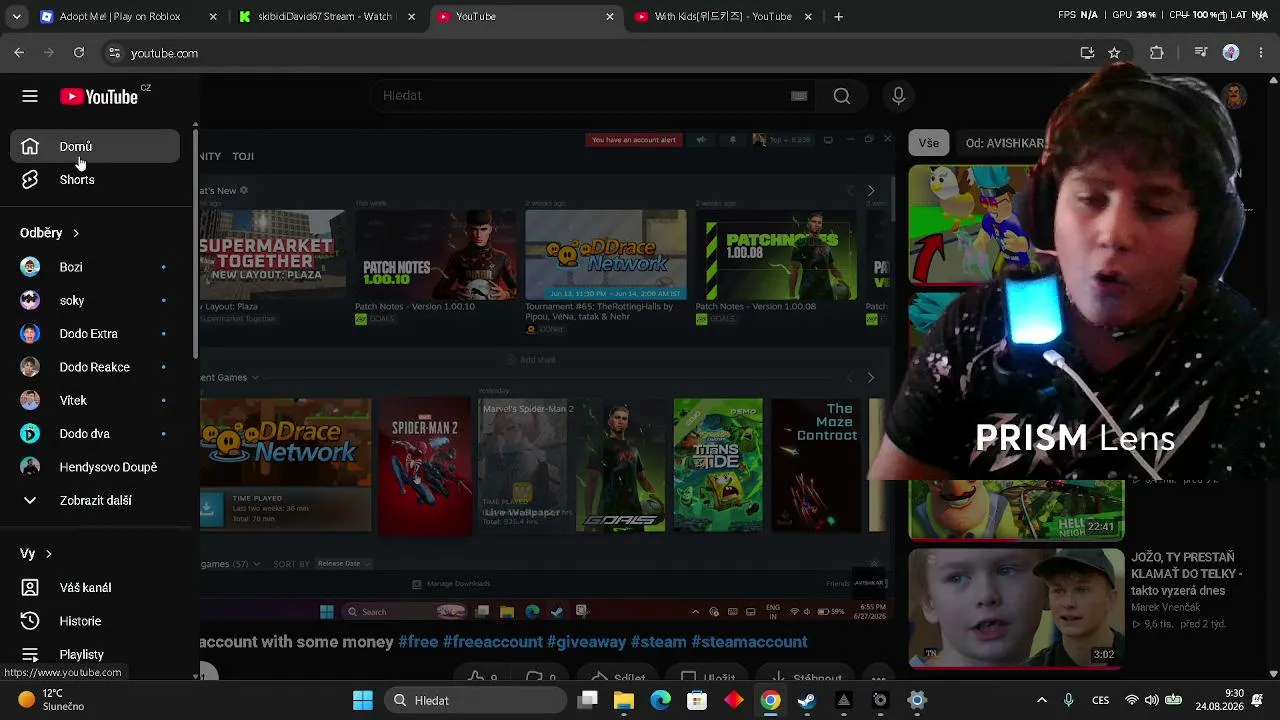View site information for youtube.com

(114, 53)
